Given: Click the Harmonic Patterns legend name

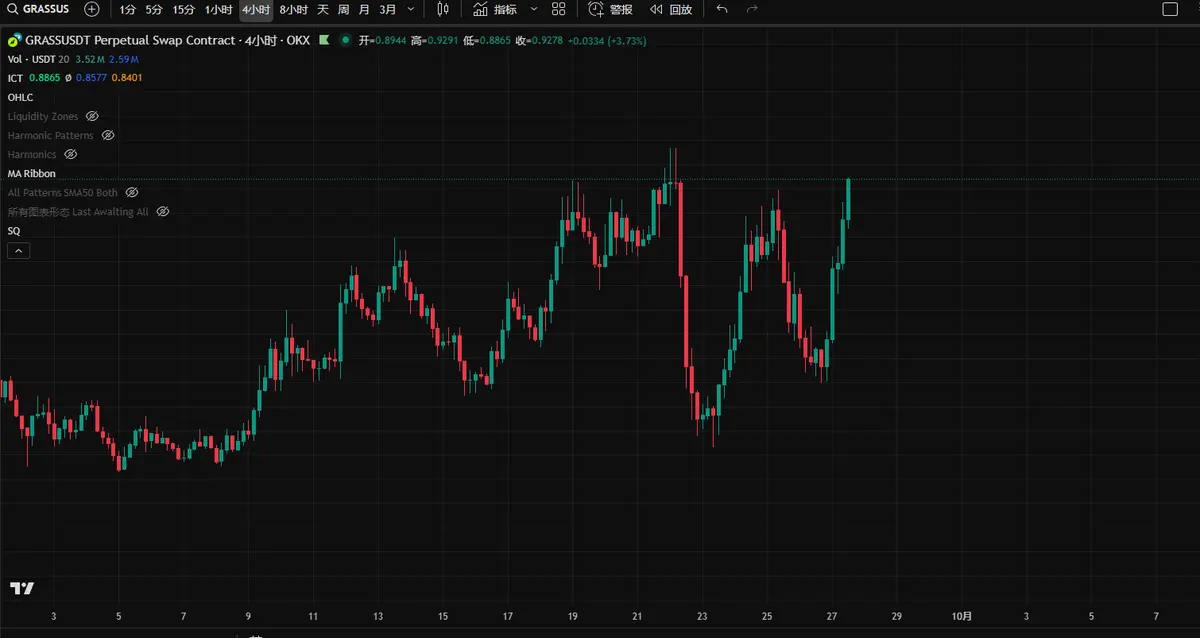Looking at the screenshot, I should click(x=51, y=135).
